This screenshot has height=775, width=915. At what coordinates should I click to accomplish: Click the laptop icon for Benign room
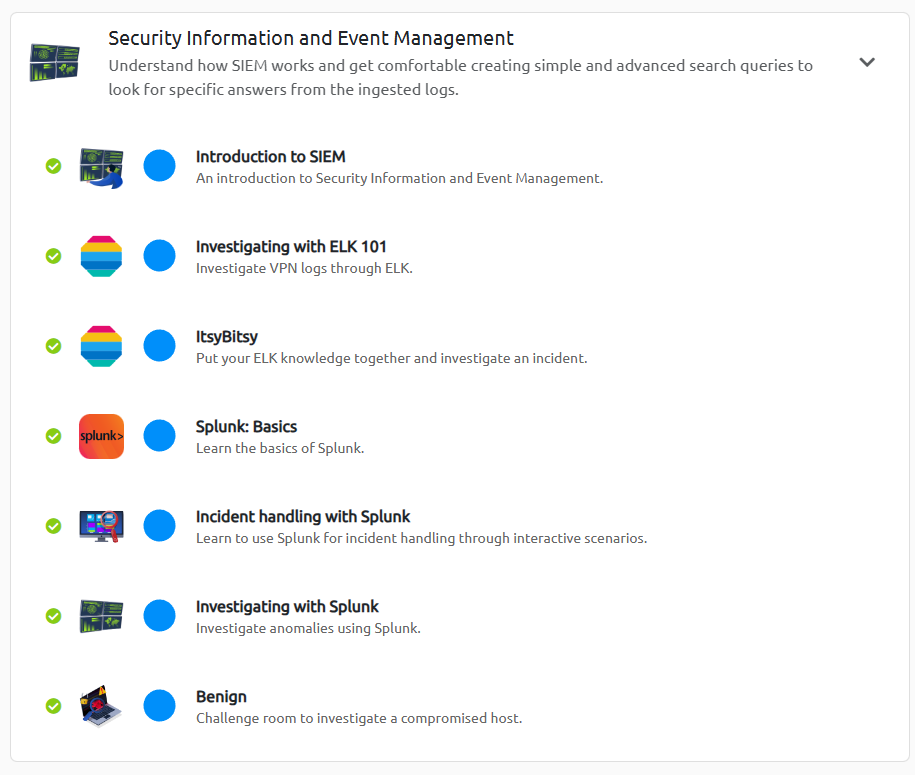[x=102, y=706]
